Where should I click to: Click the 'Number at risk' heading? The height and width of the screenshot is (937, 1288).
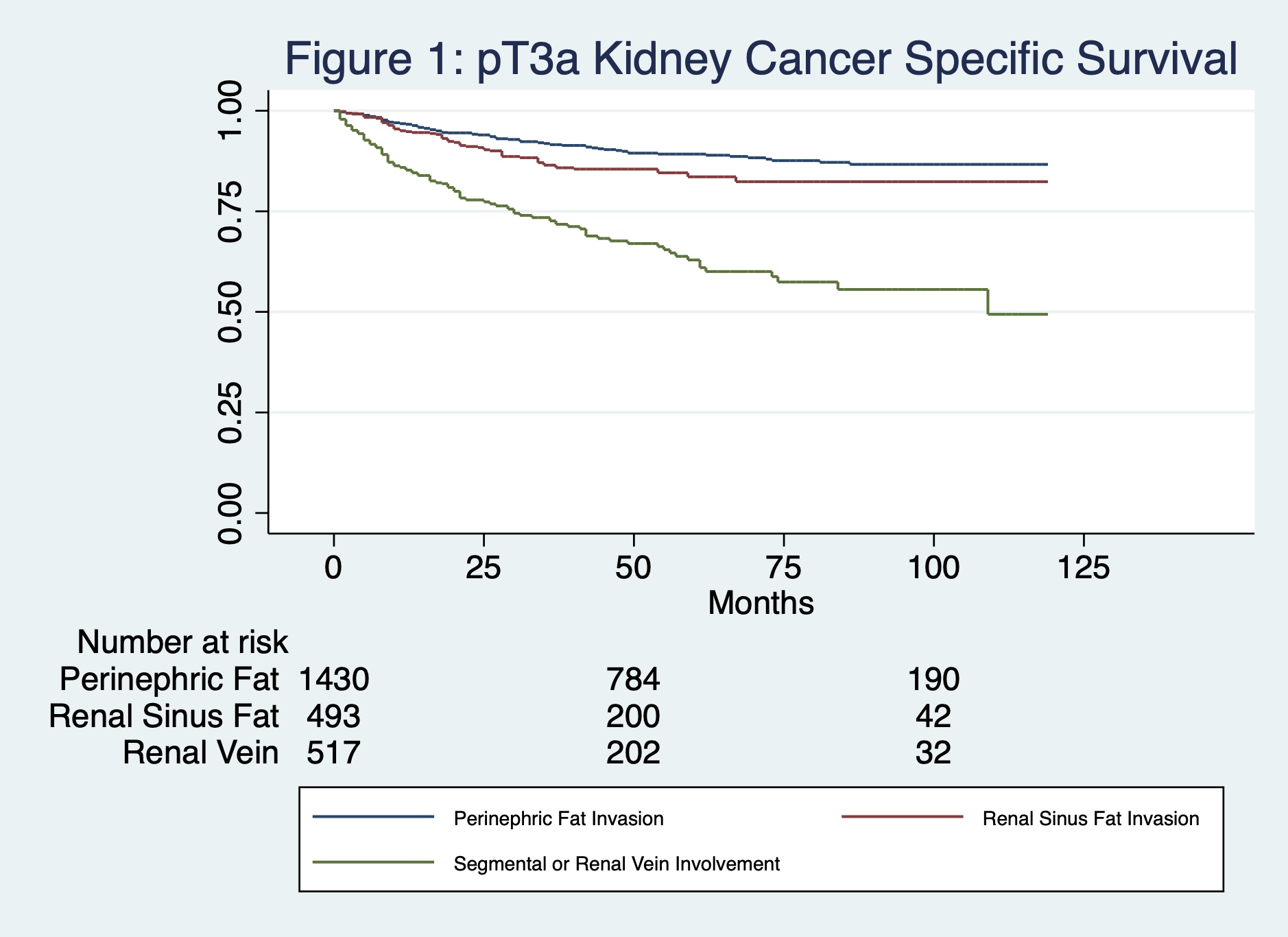pos(182,643)
